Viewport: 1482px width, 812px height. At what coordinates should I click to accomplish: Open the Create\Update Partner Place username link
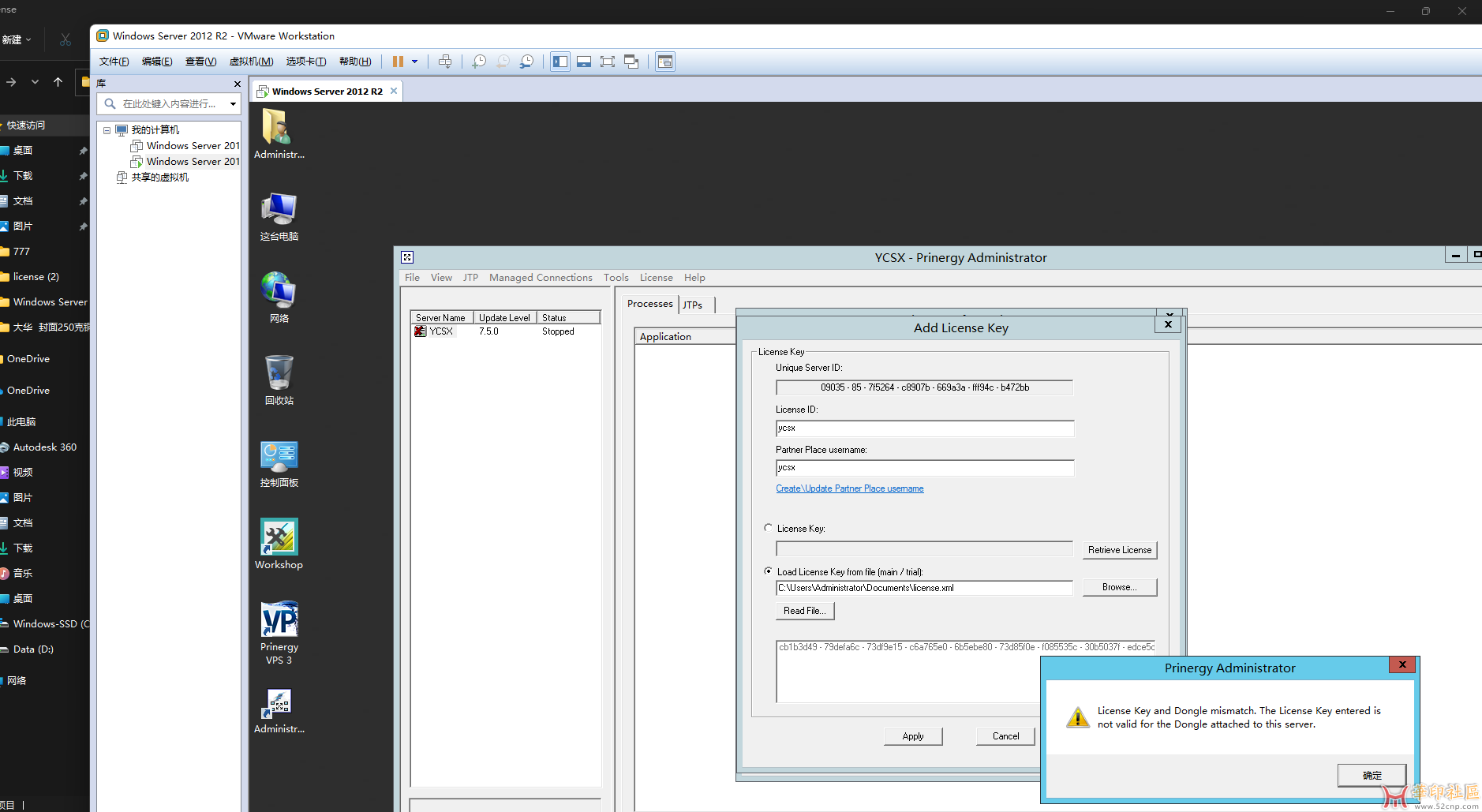point(849,488)
